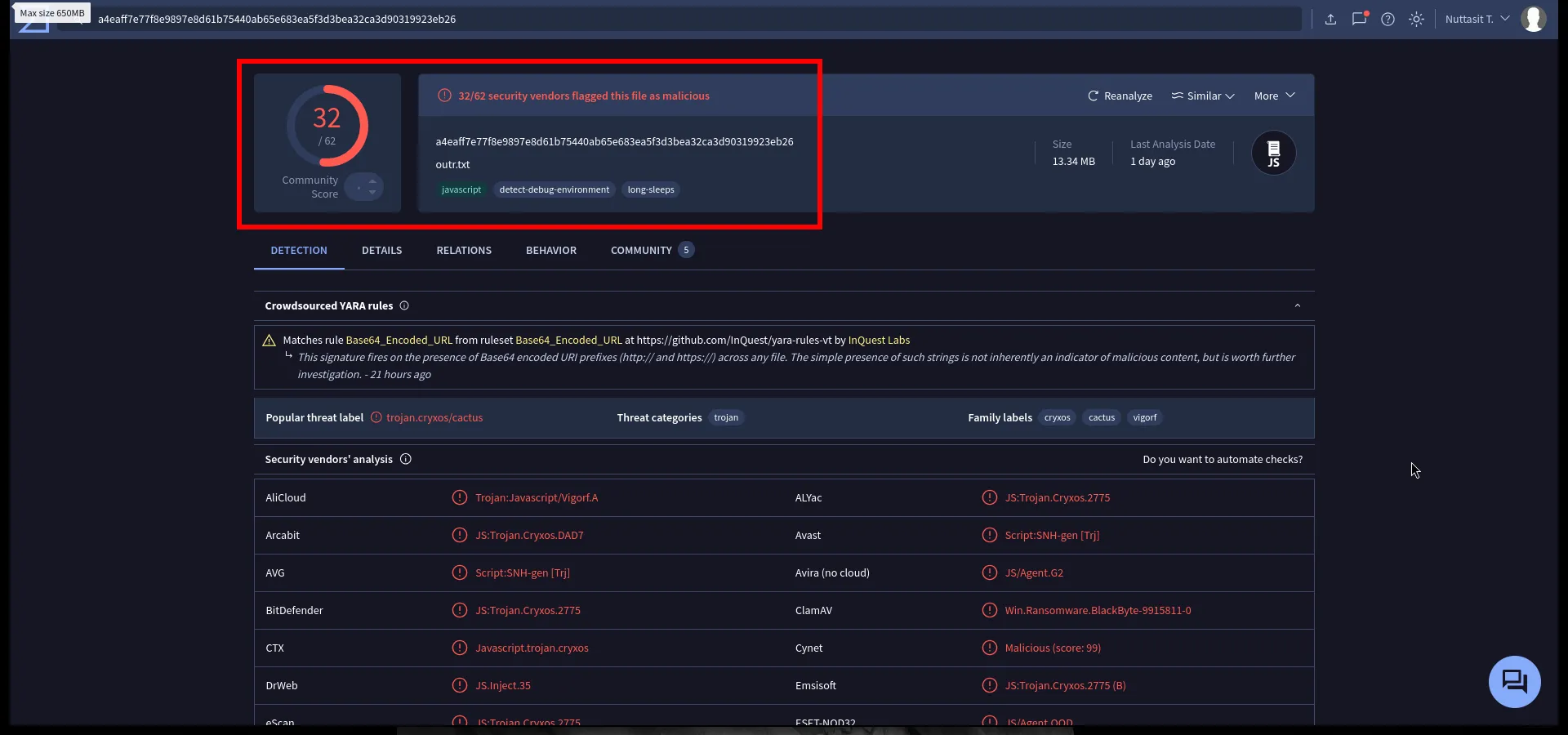Switch to the DETAILS tab
The height and width of the screenshot is (735, 1568).
point(381,250)
